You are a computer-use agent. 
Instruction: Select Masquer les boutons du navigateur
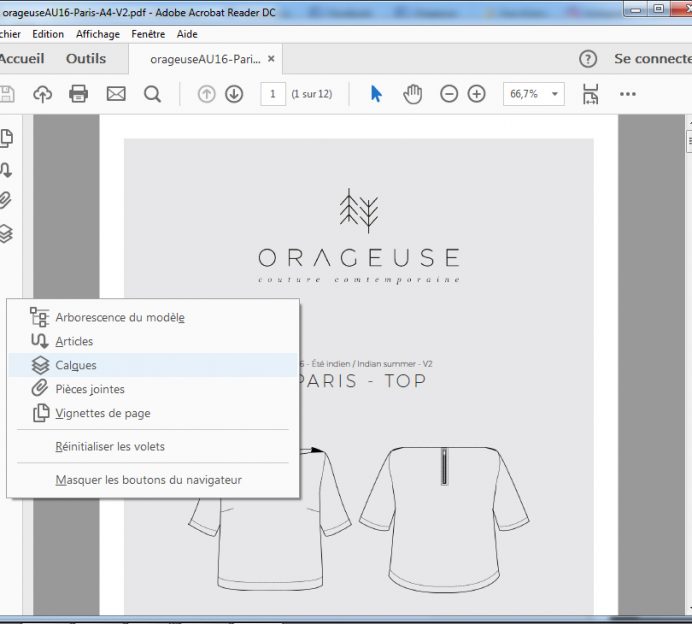click(x=154, y=480)
